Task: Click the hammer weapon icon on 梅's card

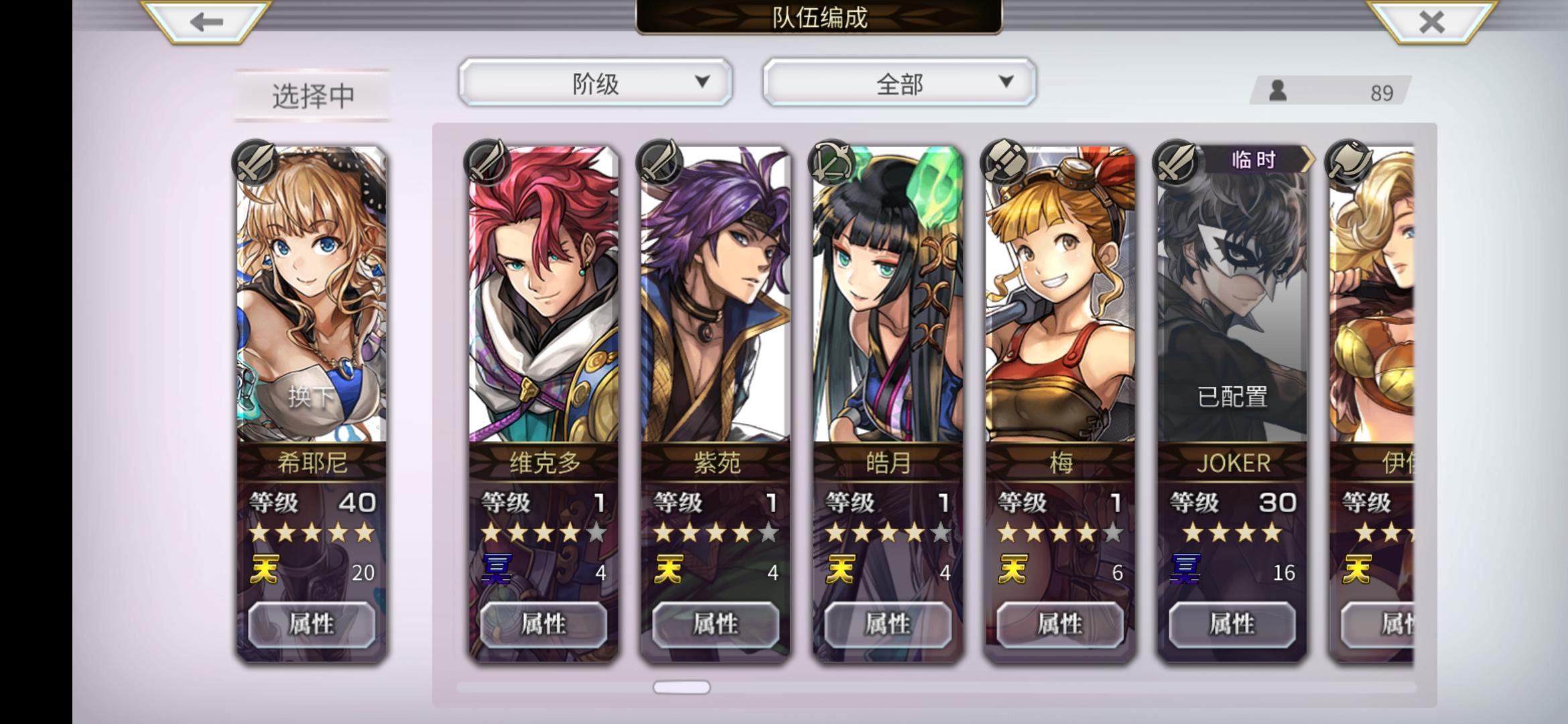Action: 1004,162
